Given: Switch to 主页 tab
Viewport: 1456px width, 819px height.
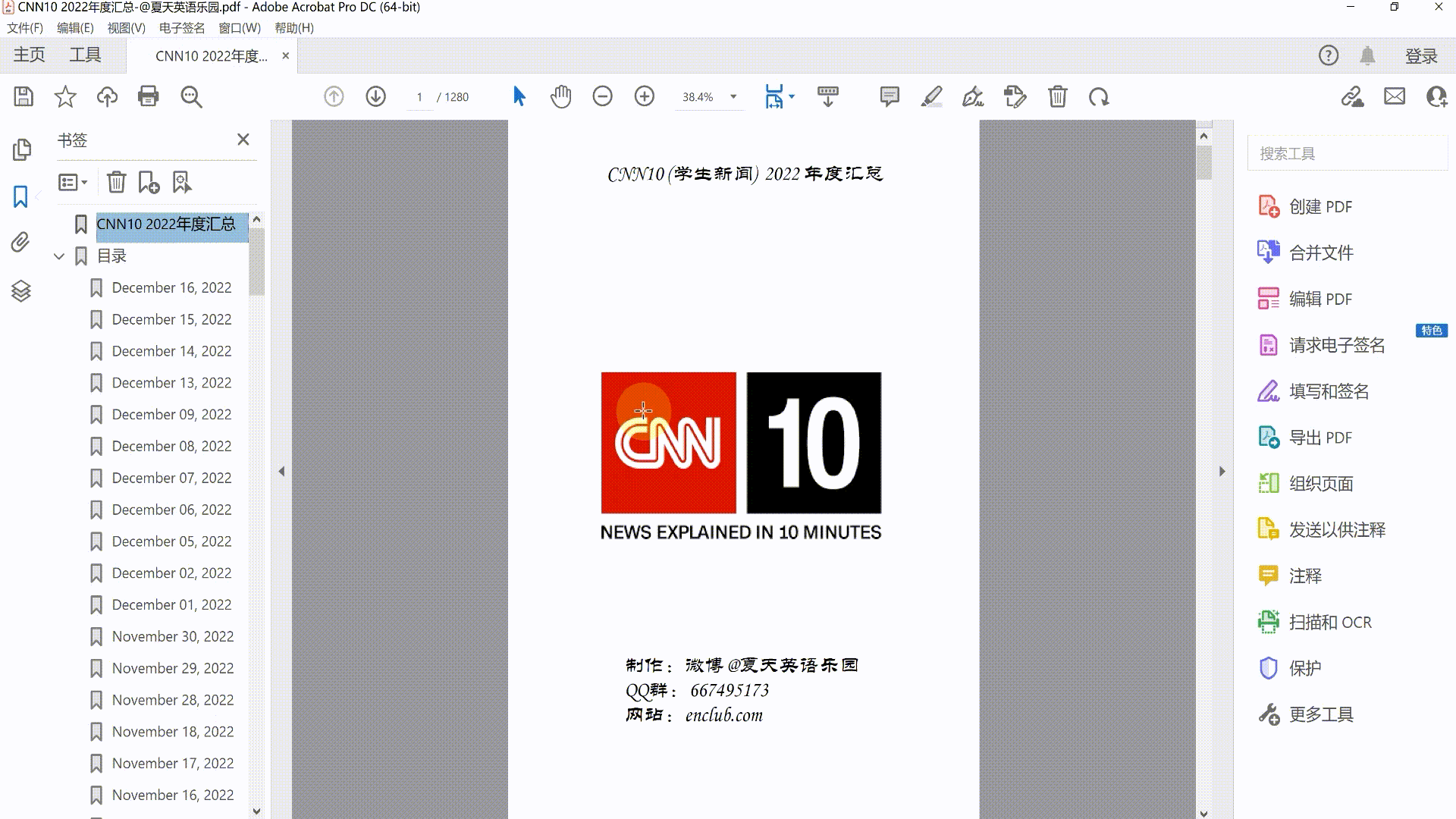Looking at the screenshot, I should [x=29, y=55].
